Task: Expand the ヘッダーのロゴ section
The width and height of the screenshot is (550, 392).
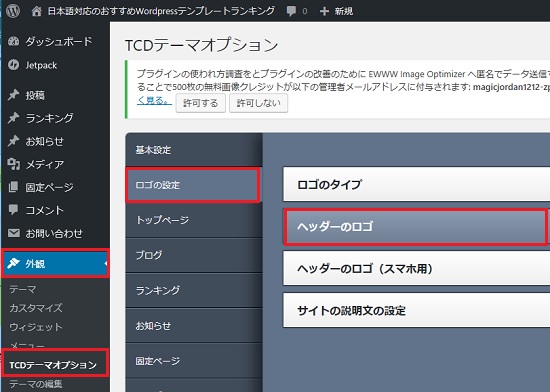Action: pyautogui.click(x=416, y=227)
